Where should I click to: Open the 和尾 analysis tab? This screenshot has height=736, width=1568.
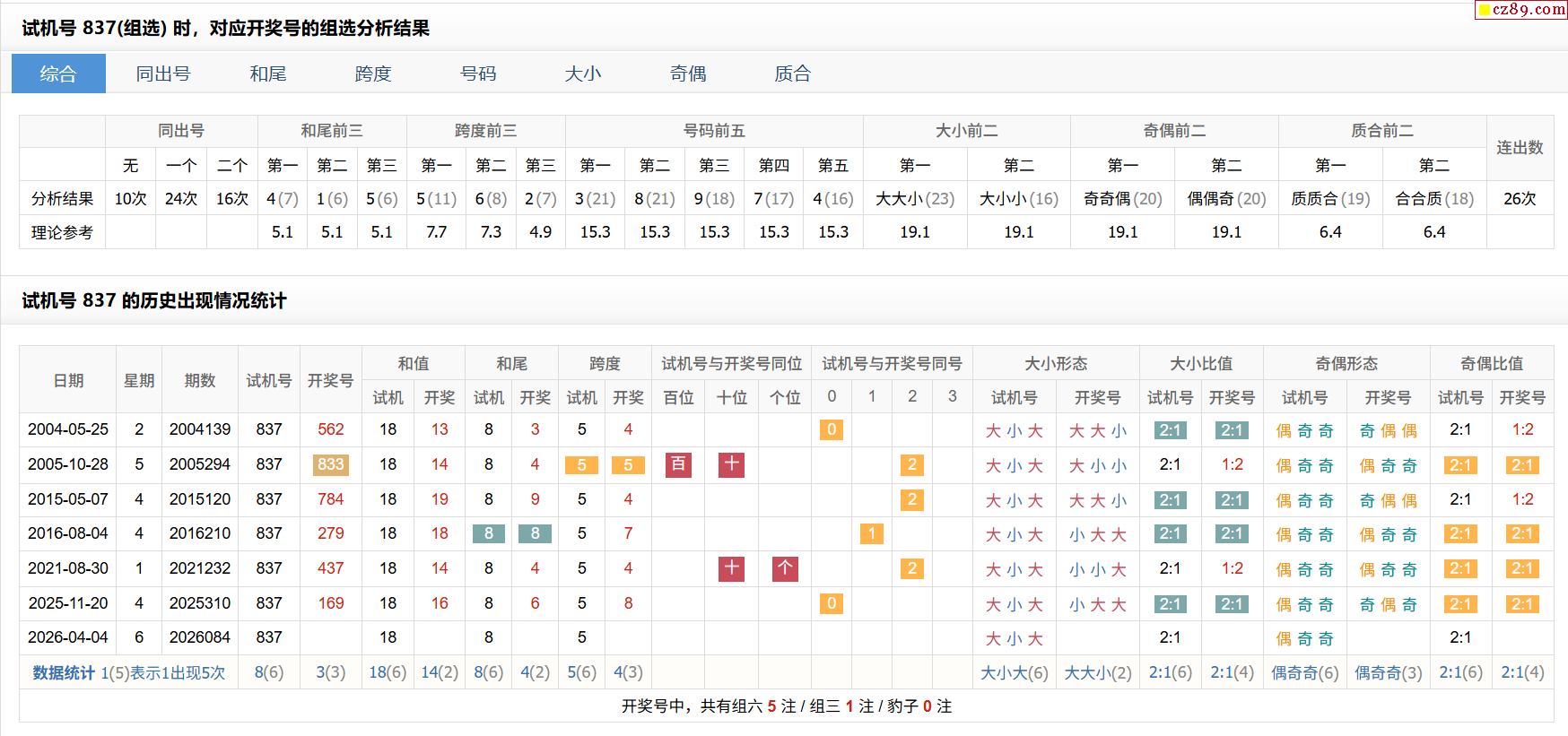[x=268, y=74]
